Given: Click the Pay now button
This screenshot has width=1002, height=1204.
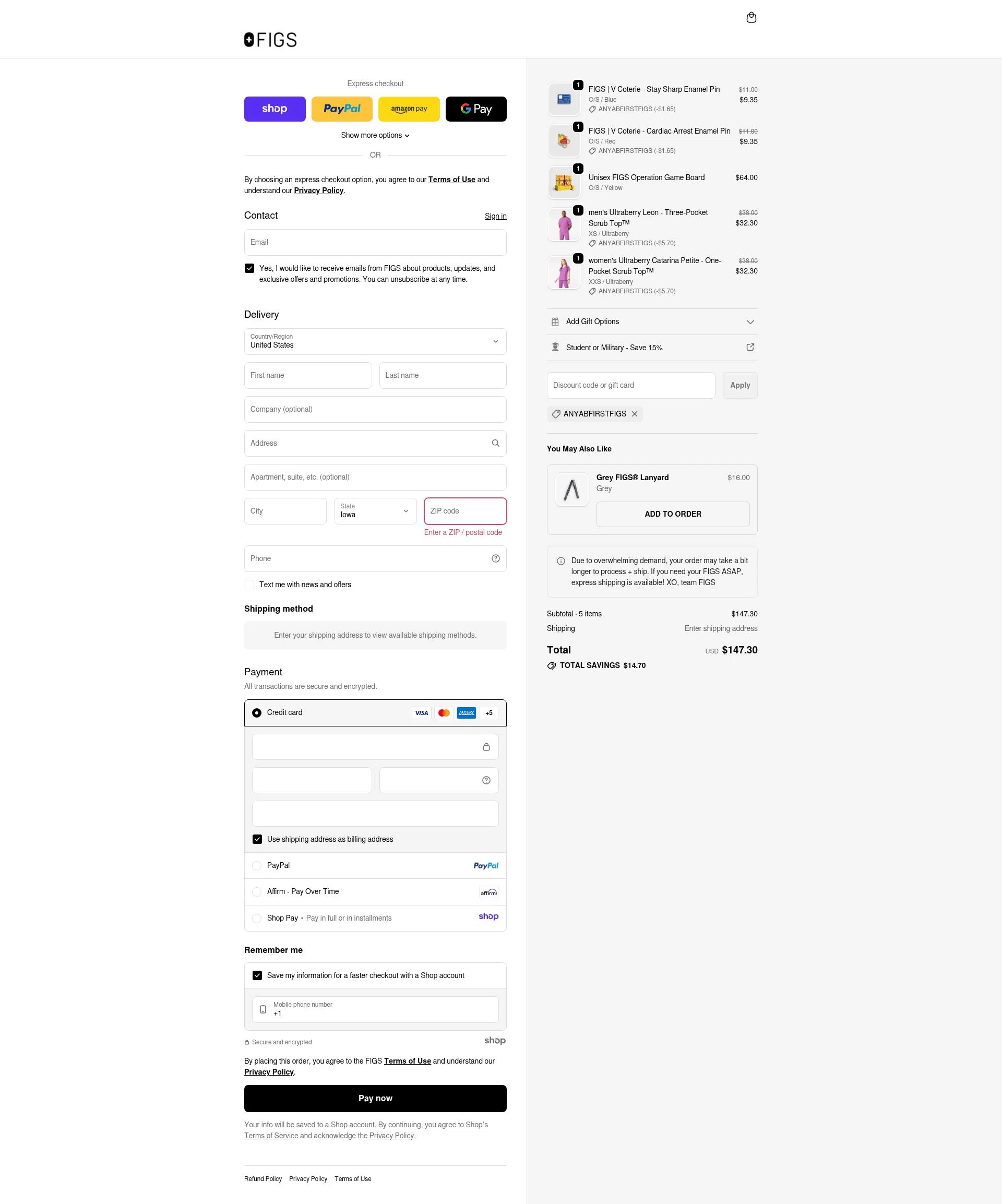Looking at the screenshot, I should tap(375, 1099).
